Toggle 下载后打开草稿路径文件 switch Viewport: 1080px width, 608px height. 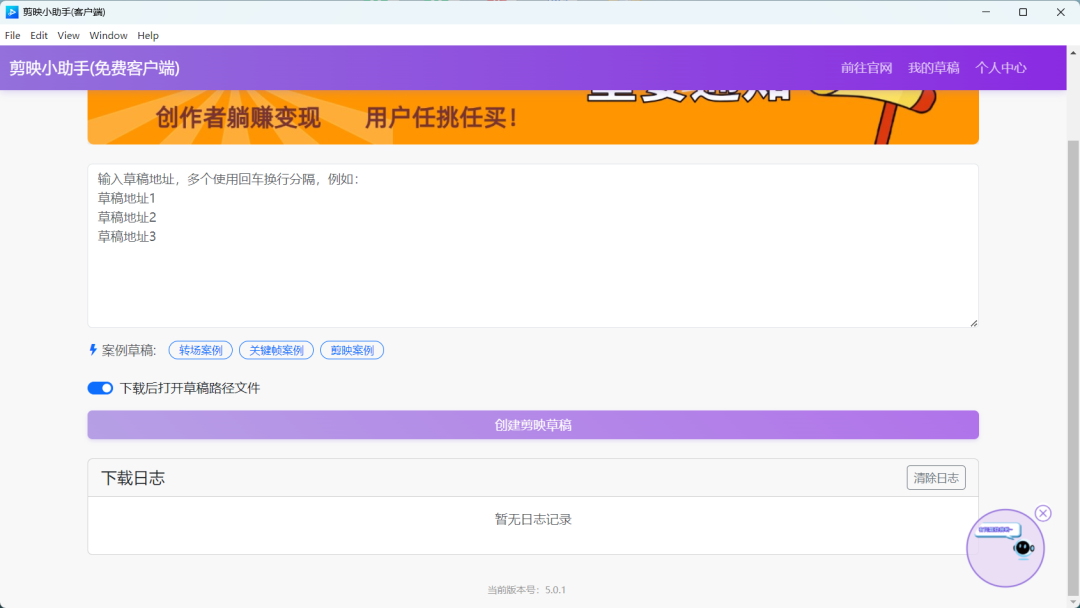coord(100,388)
